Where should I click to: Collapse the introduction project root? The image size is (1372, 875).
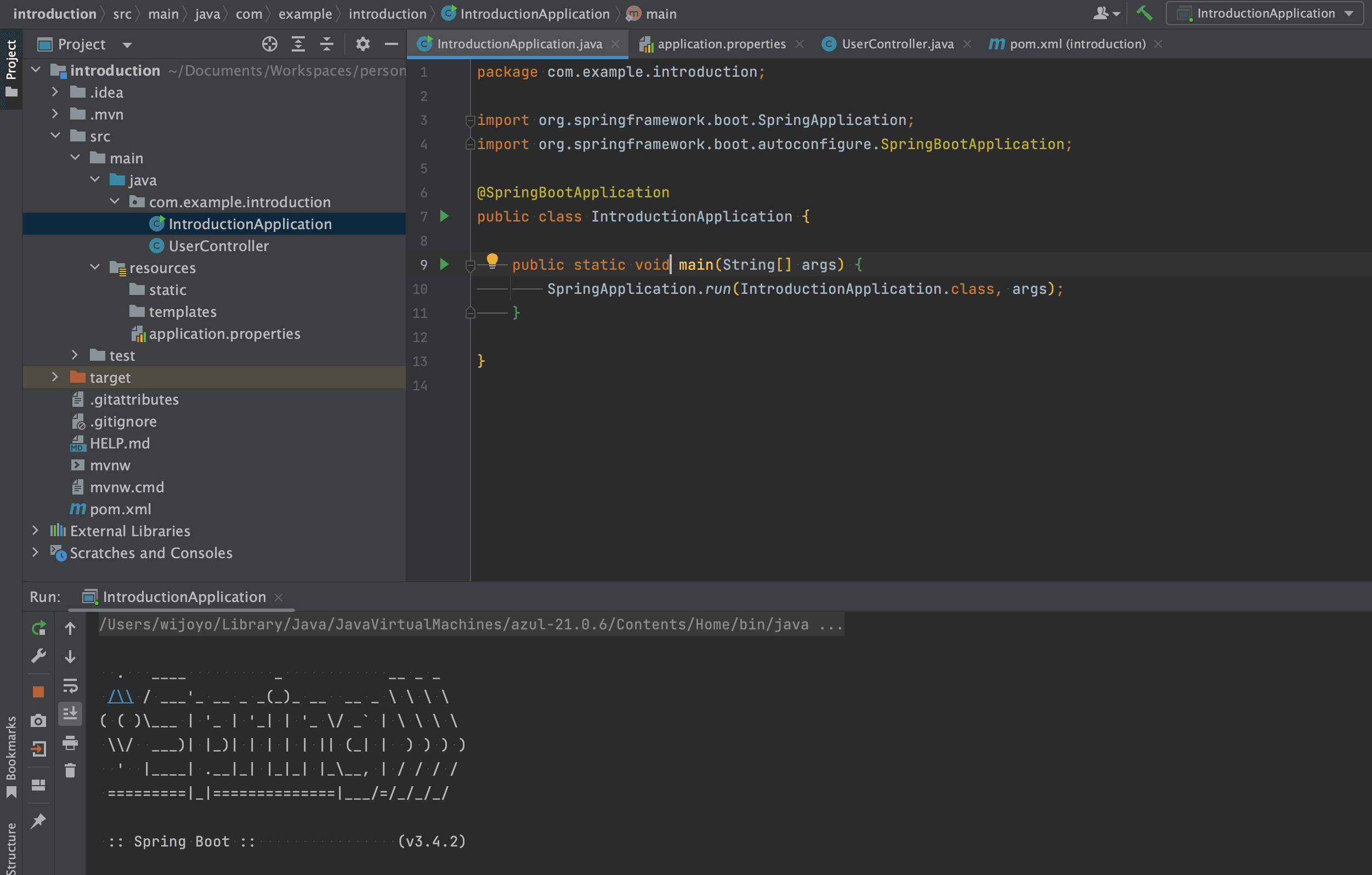click(x=36, y=70)
